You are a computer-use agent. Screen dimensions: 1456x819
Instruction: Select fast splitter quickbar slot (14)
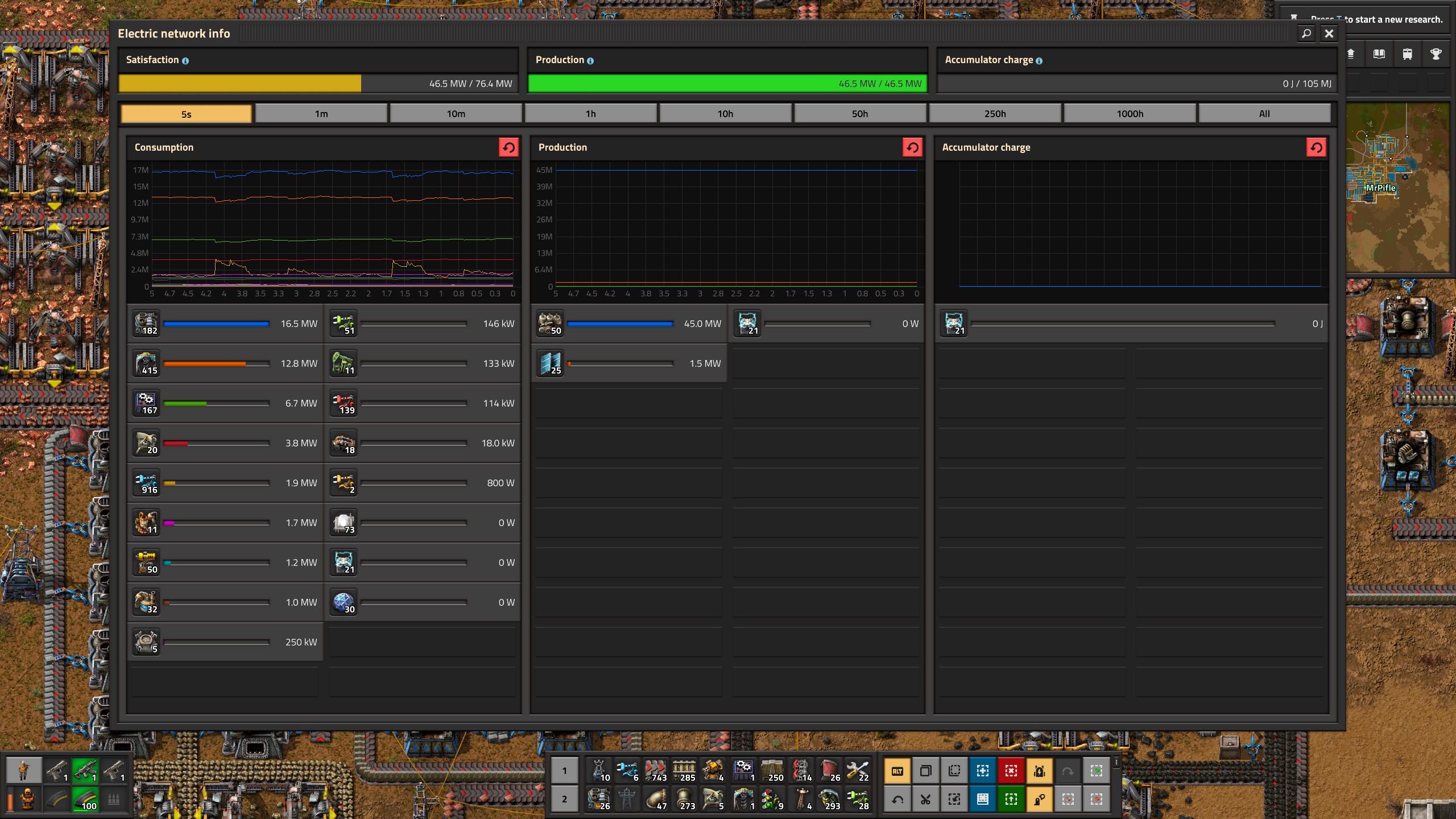click(x=800, y=771)
